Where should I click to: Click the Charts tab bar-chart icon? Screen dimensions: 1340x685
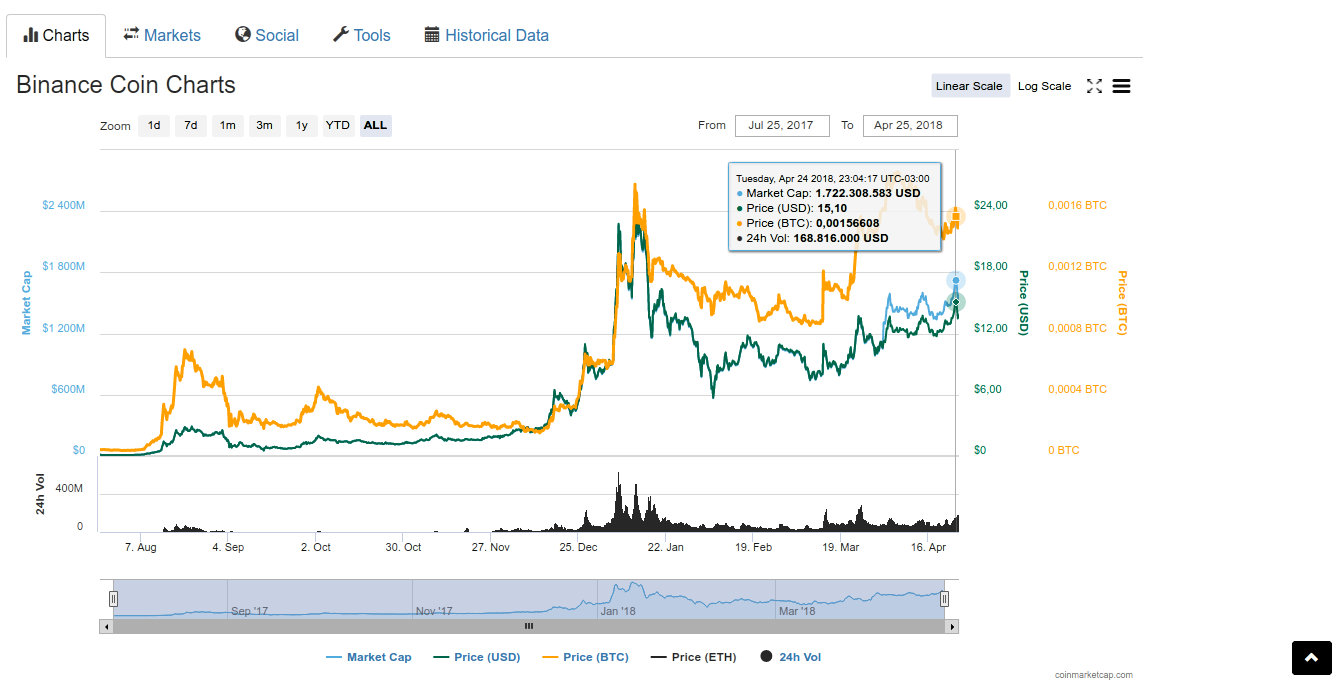[31, 35]
